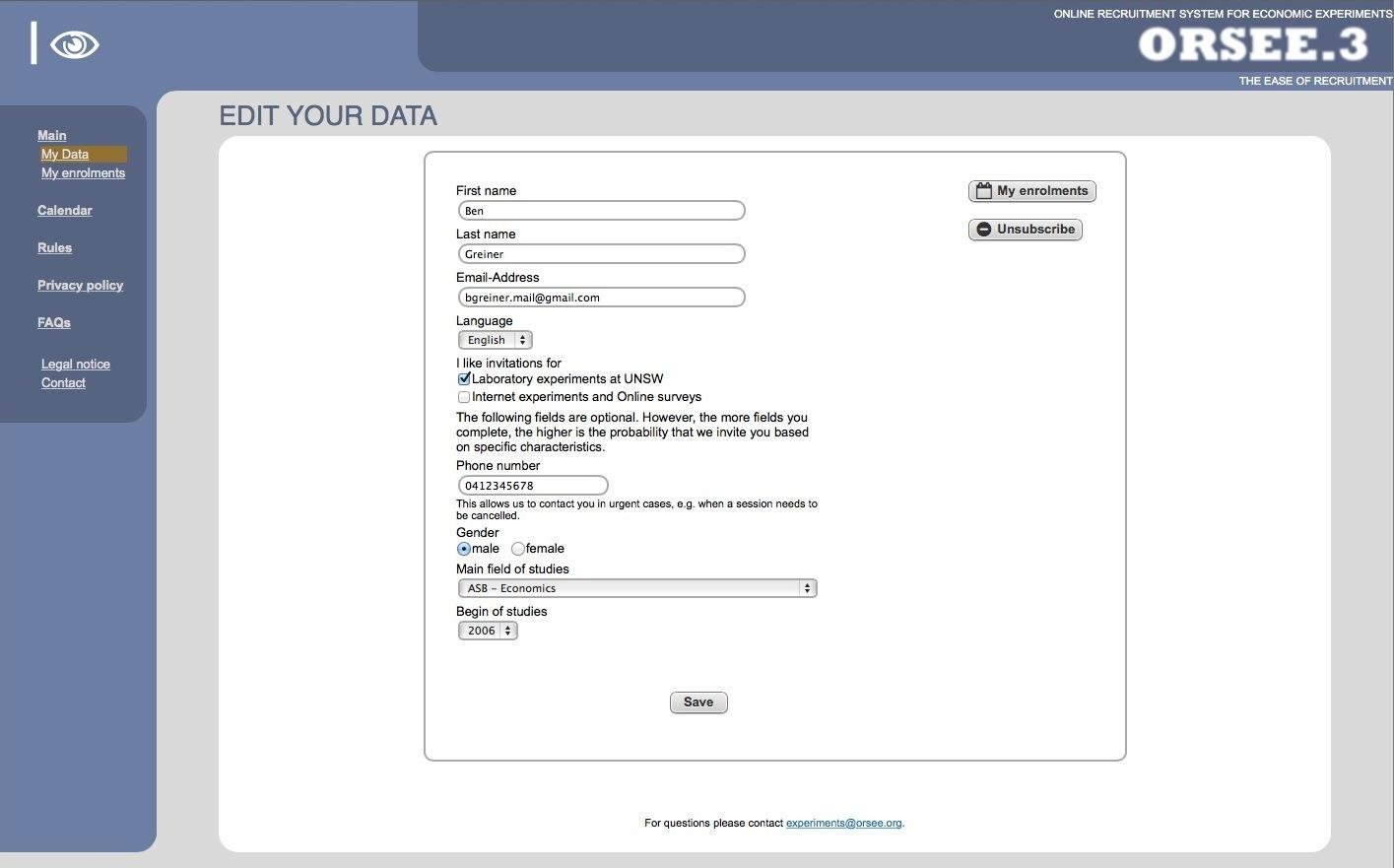Open the Privacy policy page

[x=80, y=285]
